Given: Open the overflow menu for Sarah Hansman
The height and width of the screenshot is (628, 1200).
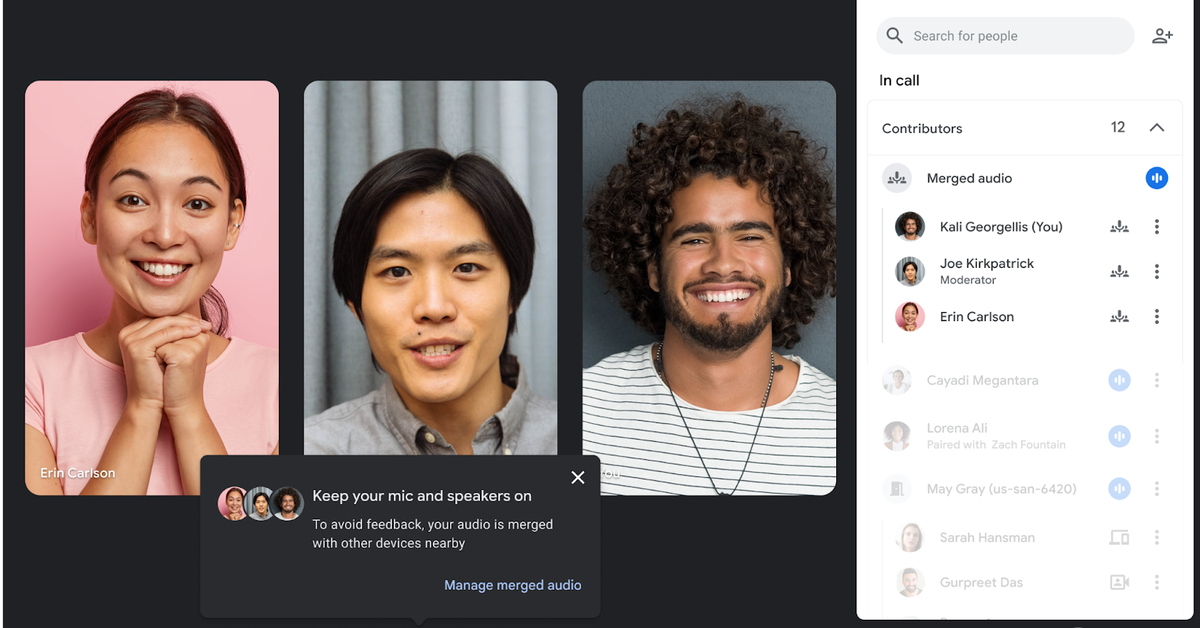Looking at the screenshot, I should click(1157, 537).
